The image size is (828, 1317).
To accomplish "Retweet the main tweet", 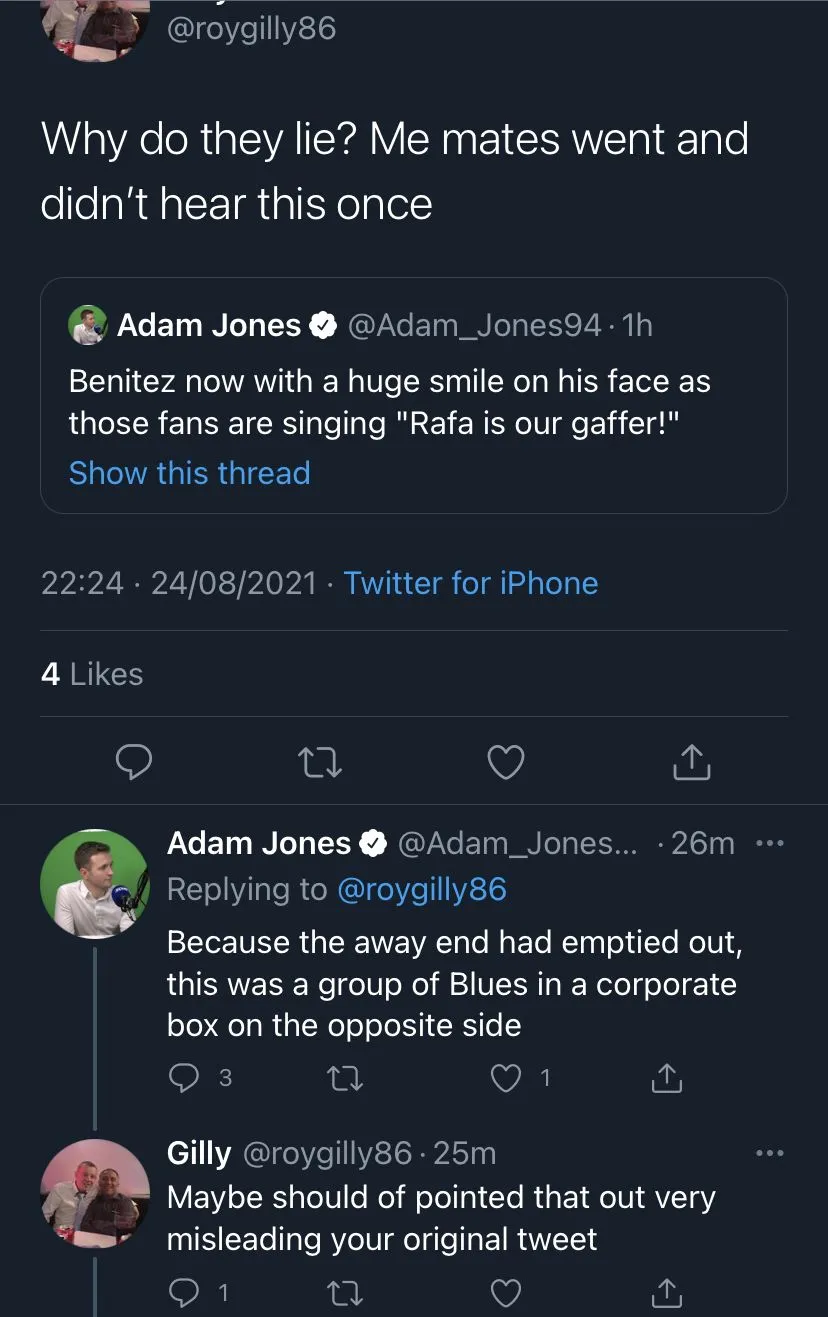I will tap(321, 762).
